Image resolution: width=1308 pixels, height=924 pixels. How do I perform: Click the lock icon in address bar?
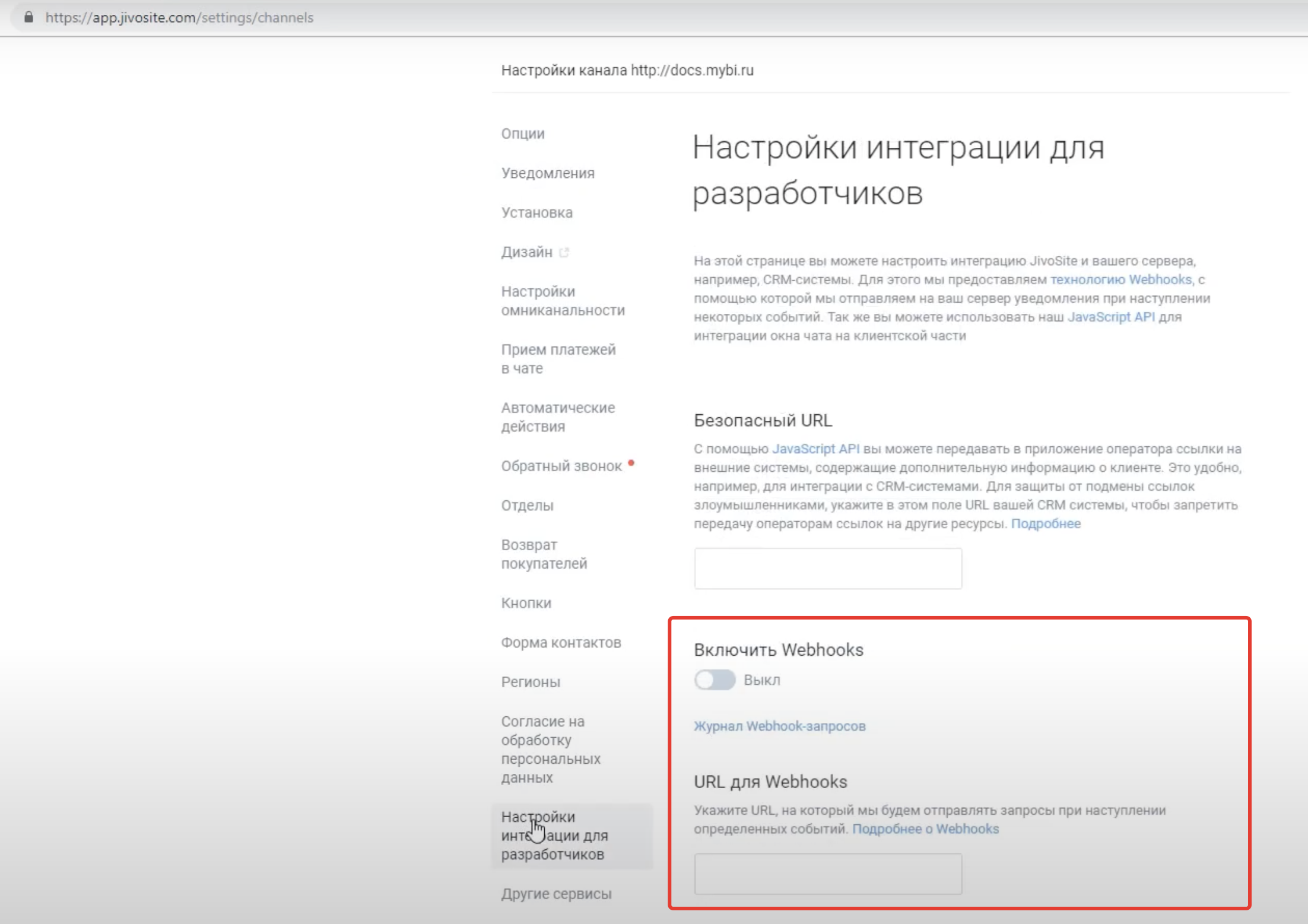(28, 17)
